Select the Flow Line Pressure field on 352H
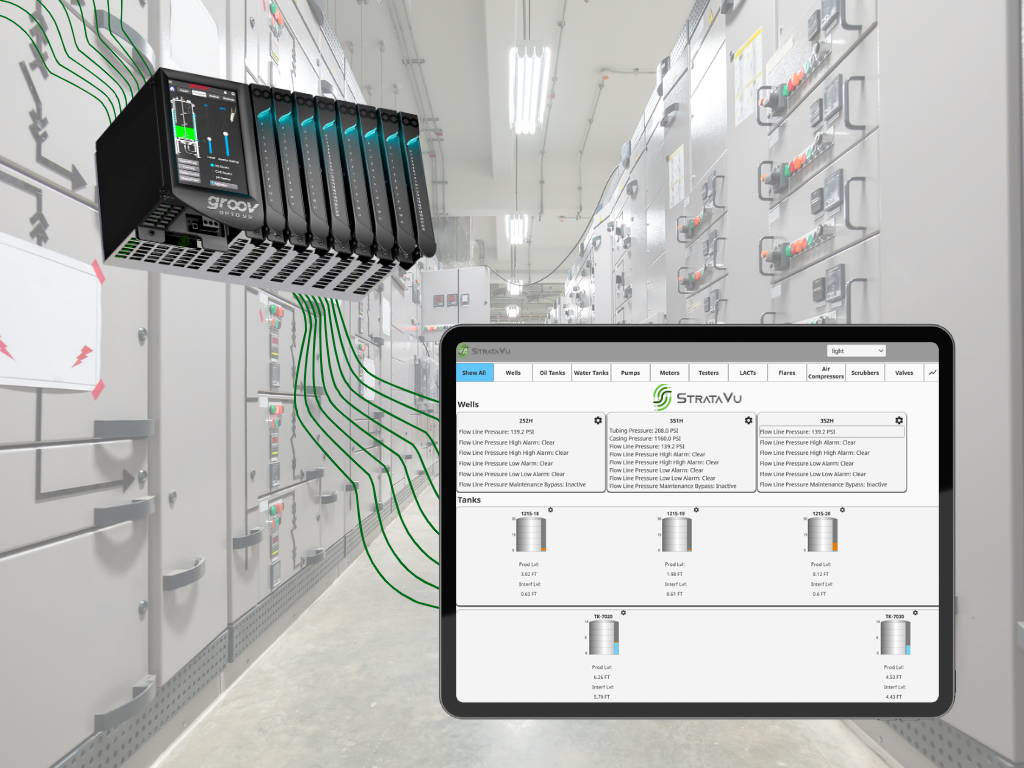 (831, 433)
